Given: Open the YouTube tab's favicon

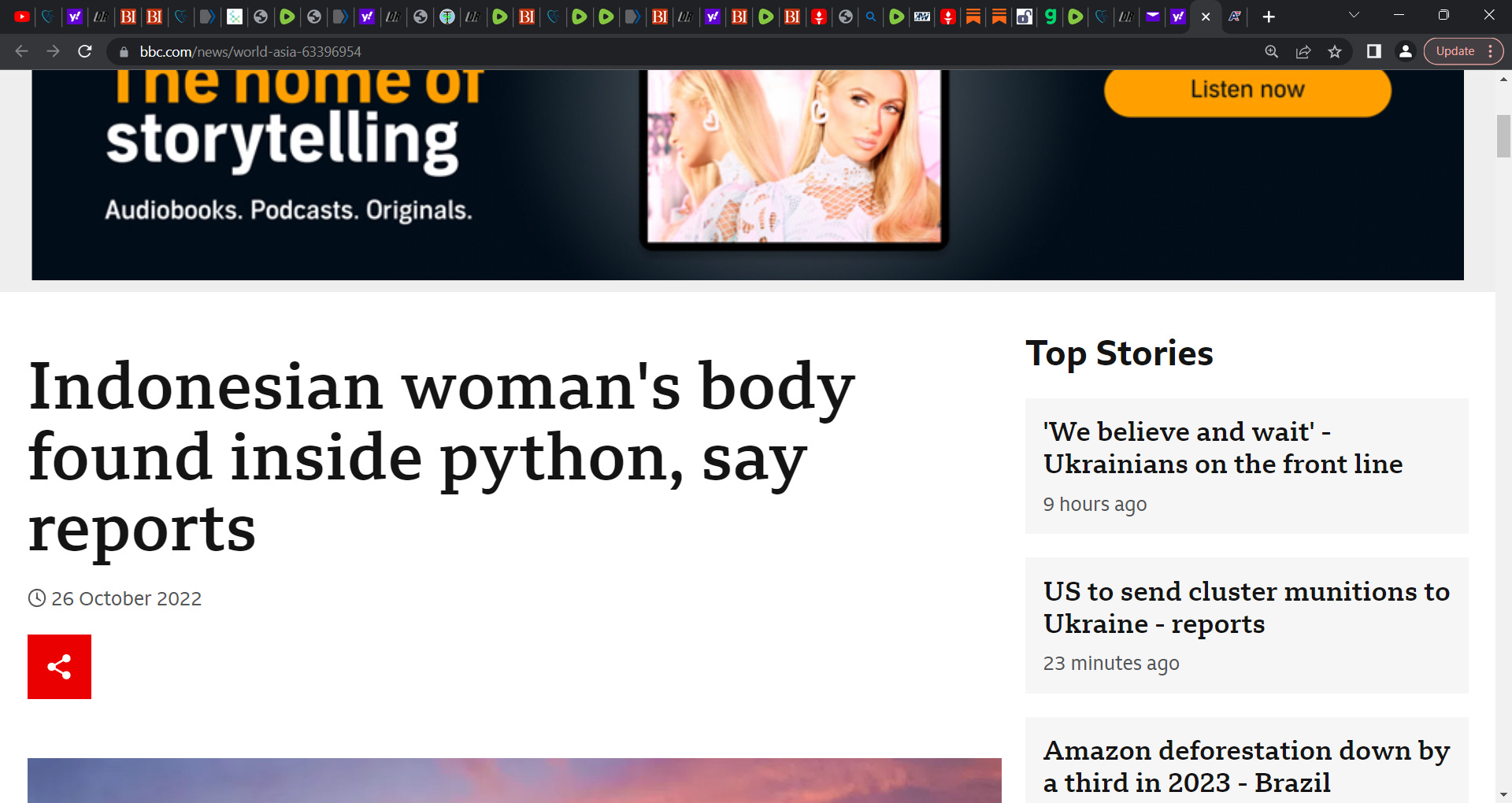Looking at the screenshot, I should pos(21,16).
